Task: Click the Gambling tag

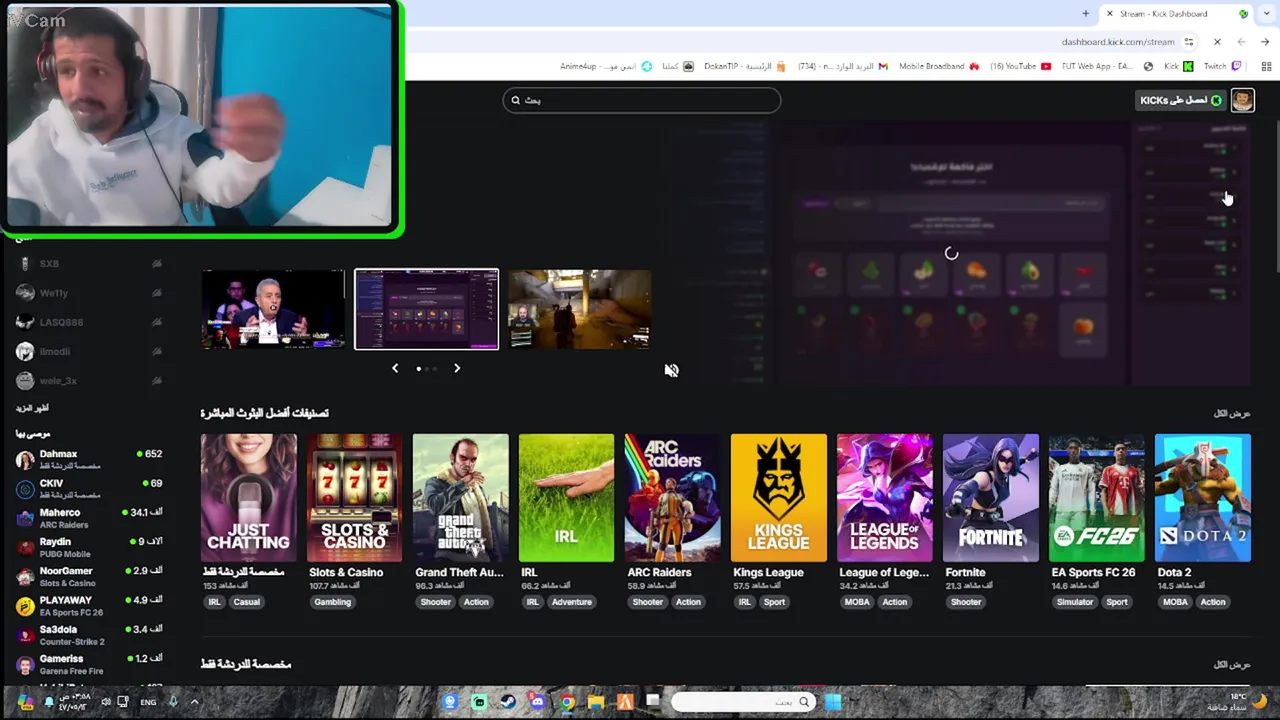Action: (x=332, y=602)
